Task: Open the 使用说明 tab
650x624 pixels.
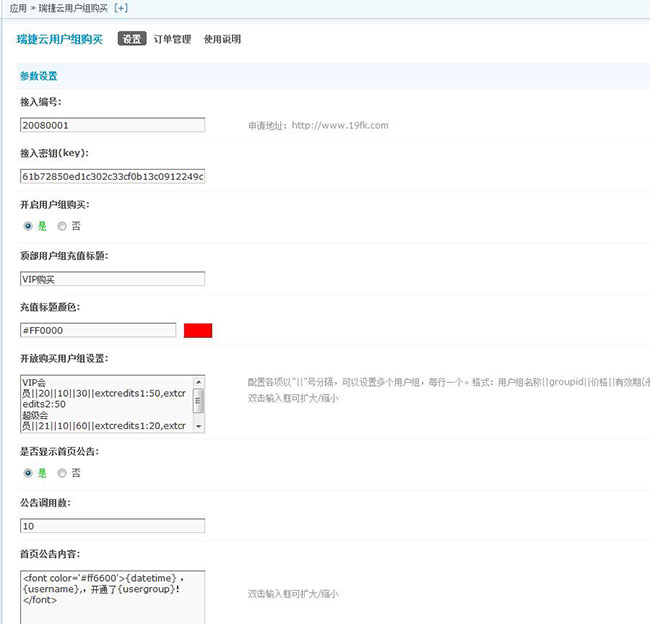Action: [222, 39]
